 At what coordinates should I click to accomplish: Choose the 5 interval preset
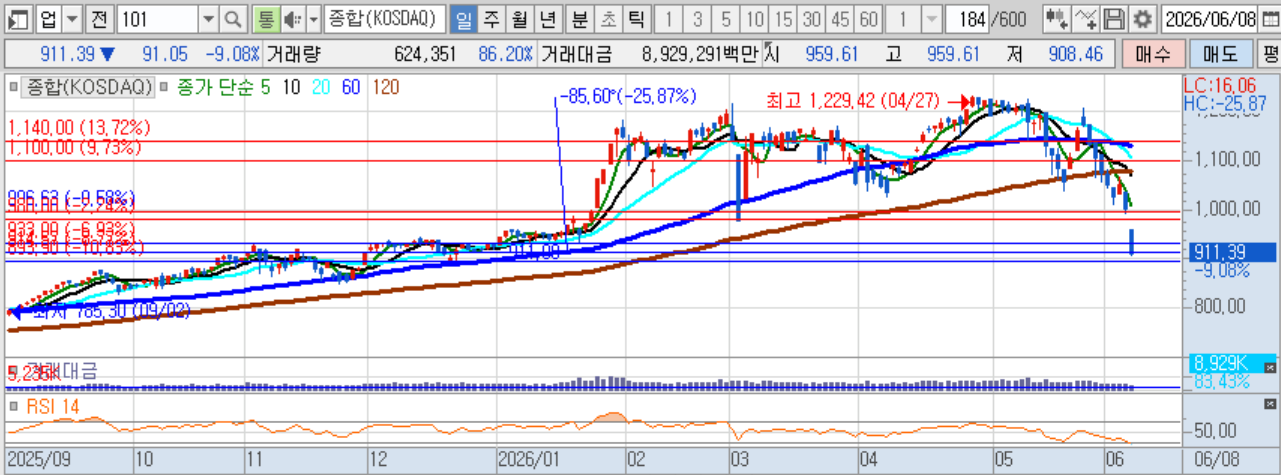click(x=726, y=19)
